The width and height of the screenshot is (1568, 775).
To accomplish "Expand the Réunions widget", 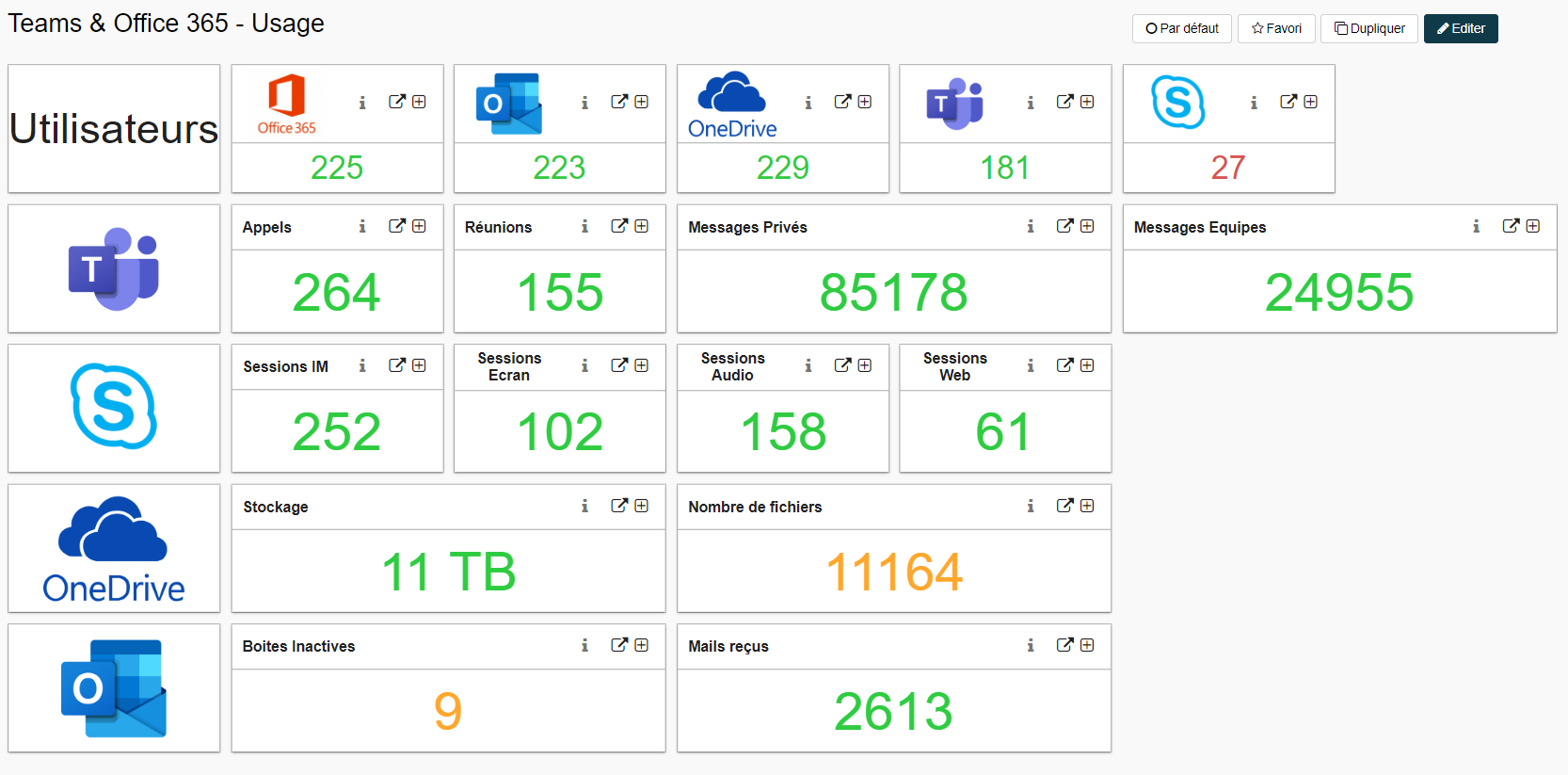I will click(x=642, y=226).
